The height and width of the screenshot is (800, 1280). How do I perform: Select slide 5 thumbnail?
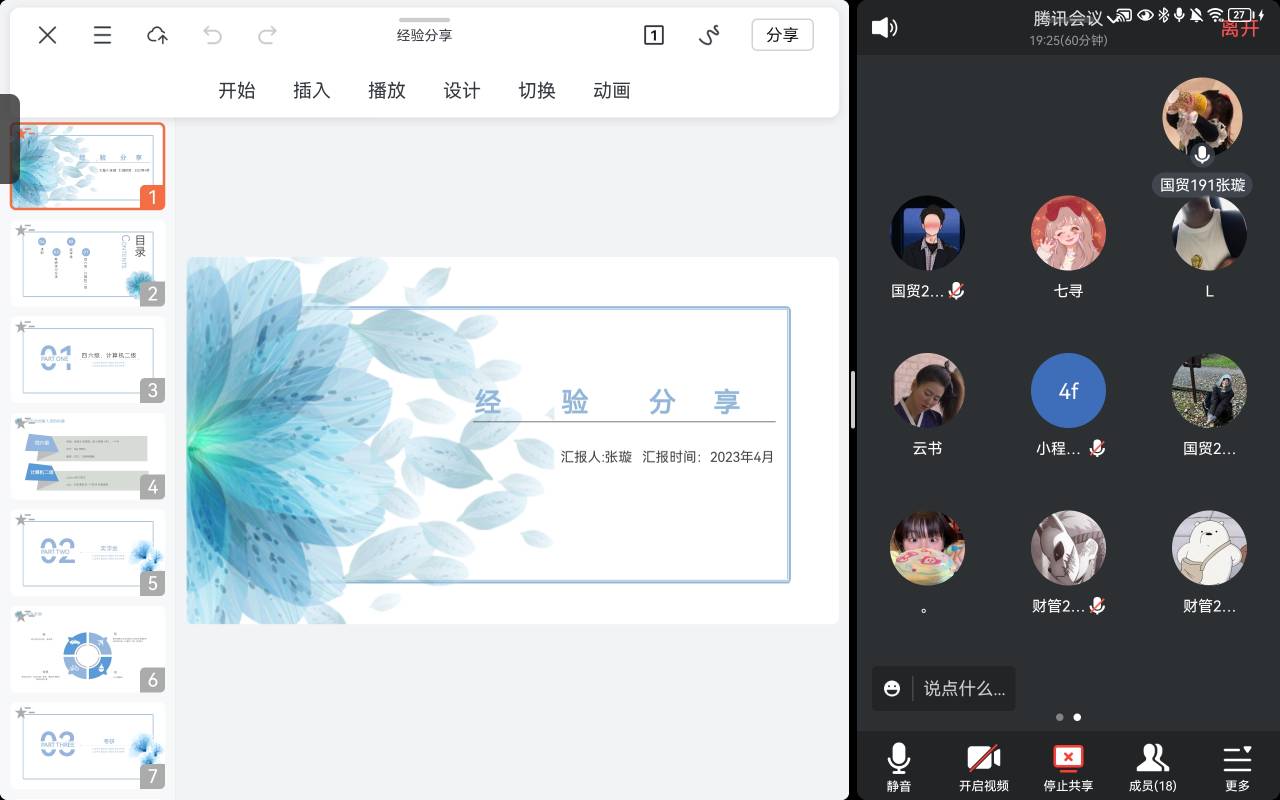pyautogui.click(x=88, y=553)
